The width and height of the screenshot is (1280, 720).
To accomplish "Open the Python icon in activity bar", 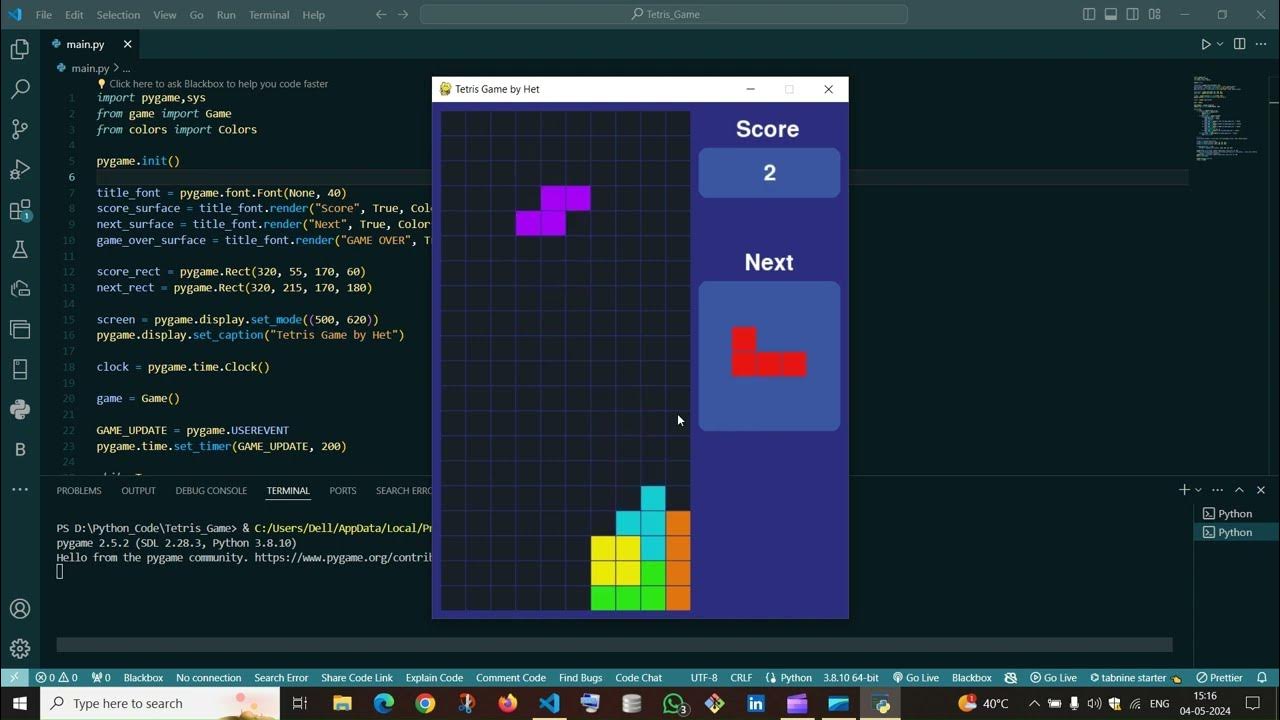I will 20,409.
